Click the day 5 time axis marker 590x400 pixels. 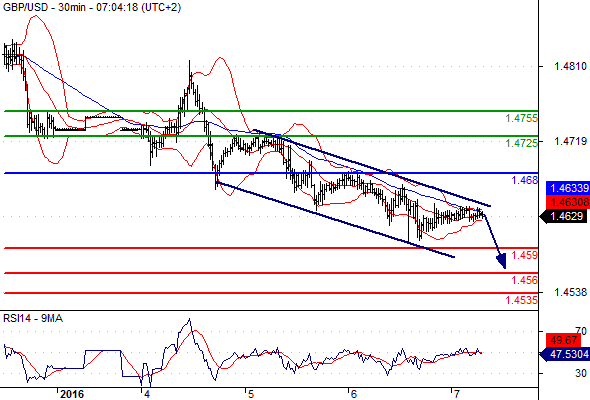[251, 394]
